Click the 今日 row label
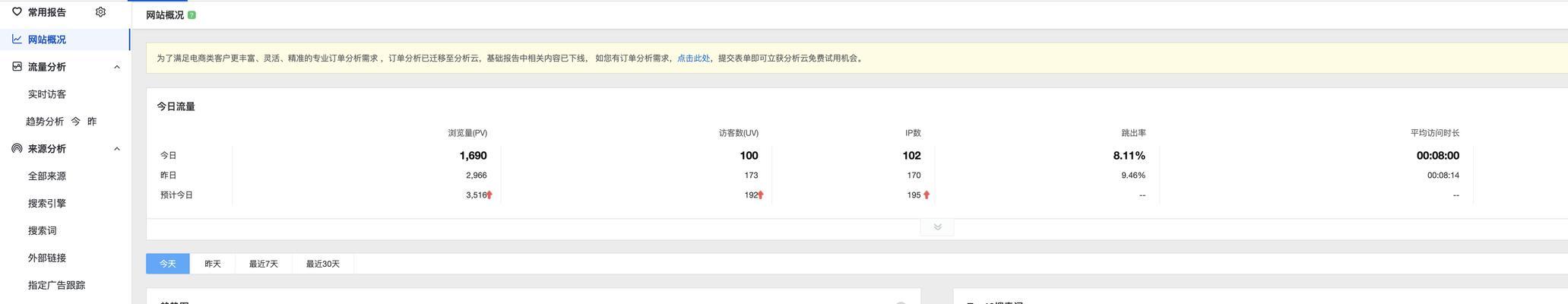This screenshot has width=1568, height=304. (x=168, y=156)
